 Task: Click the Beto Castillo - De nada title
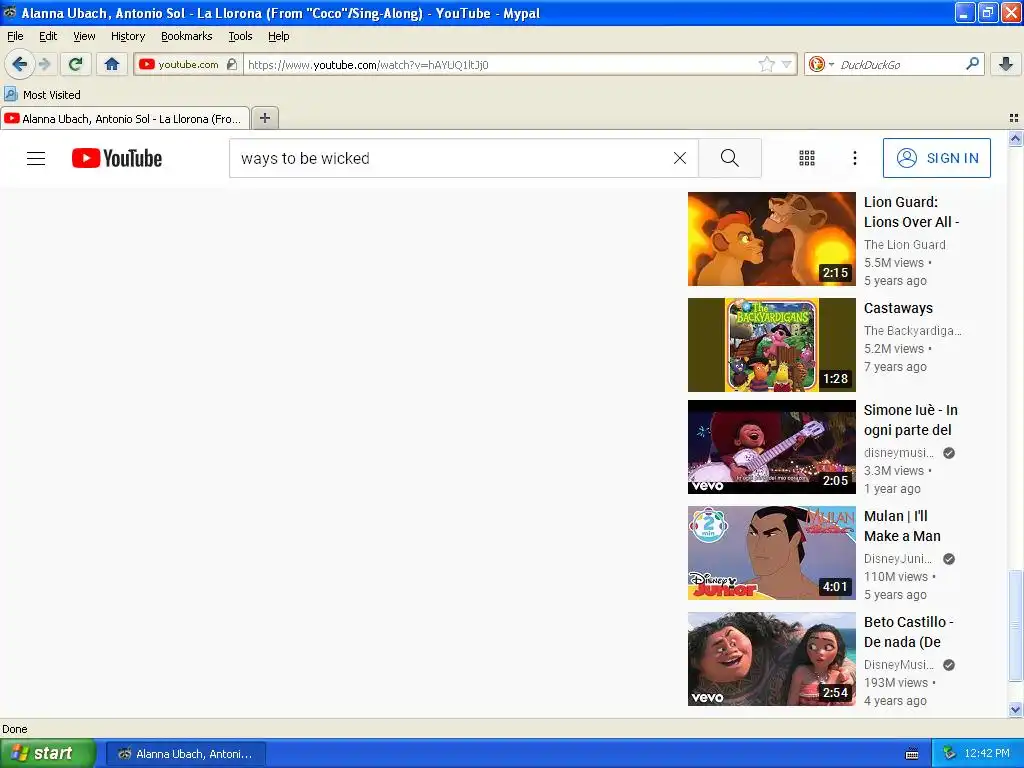pyautogui.click(x=908, y=632)
